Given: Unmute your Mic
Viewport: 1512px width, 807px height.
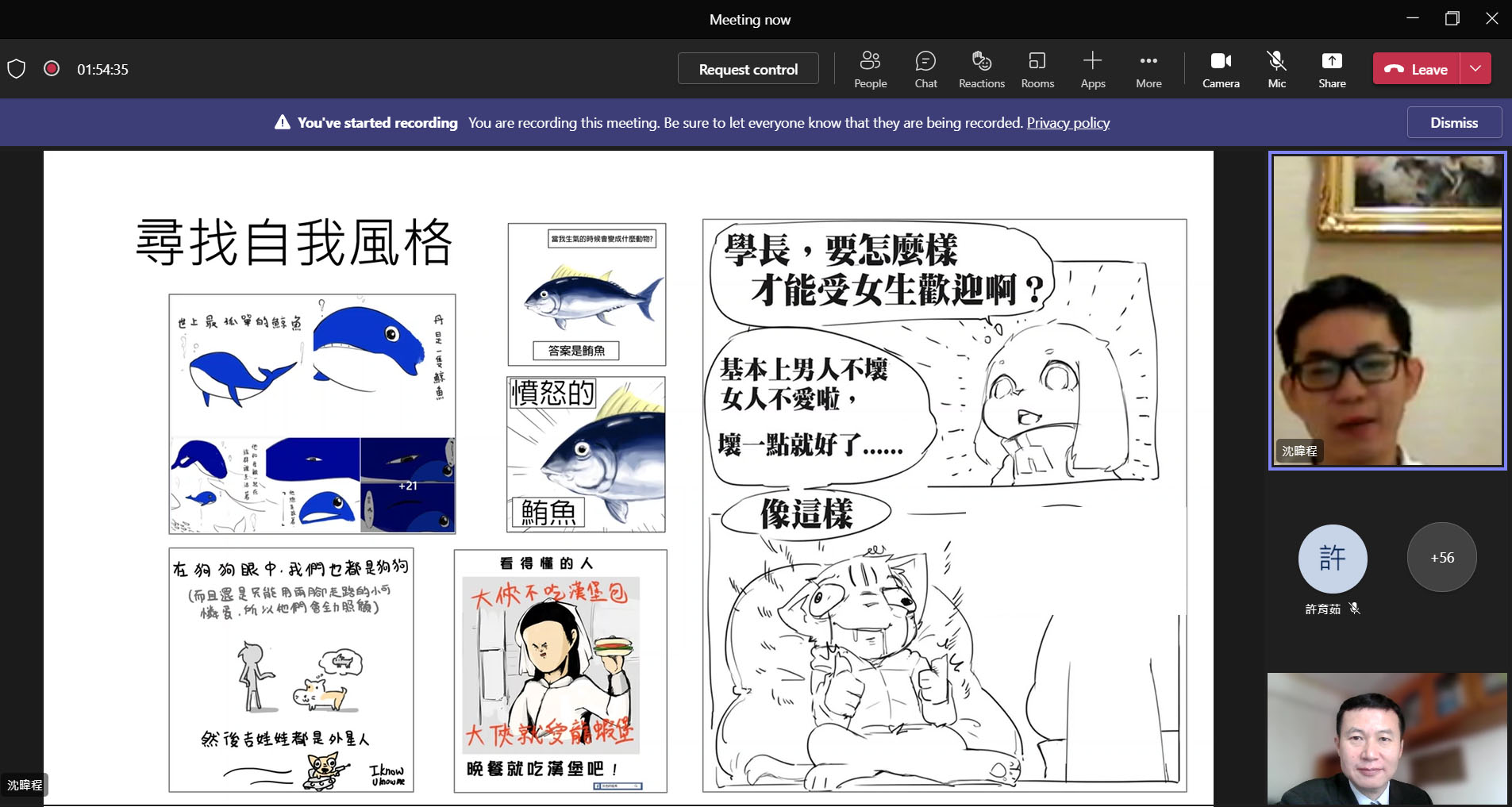Looking at the screenshot, I should [1275, 68].
